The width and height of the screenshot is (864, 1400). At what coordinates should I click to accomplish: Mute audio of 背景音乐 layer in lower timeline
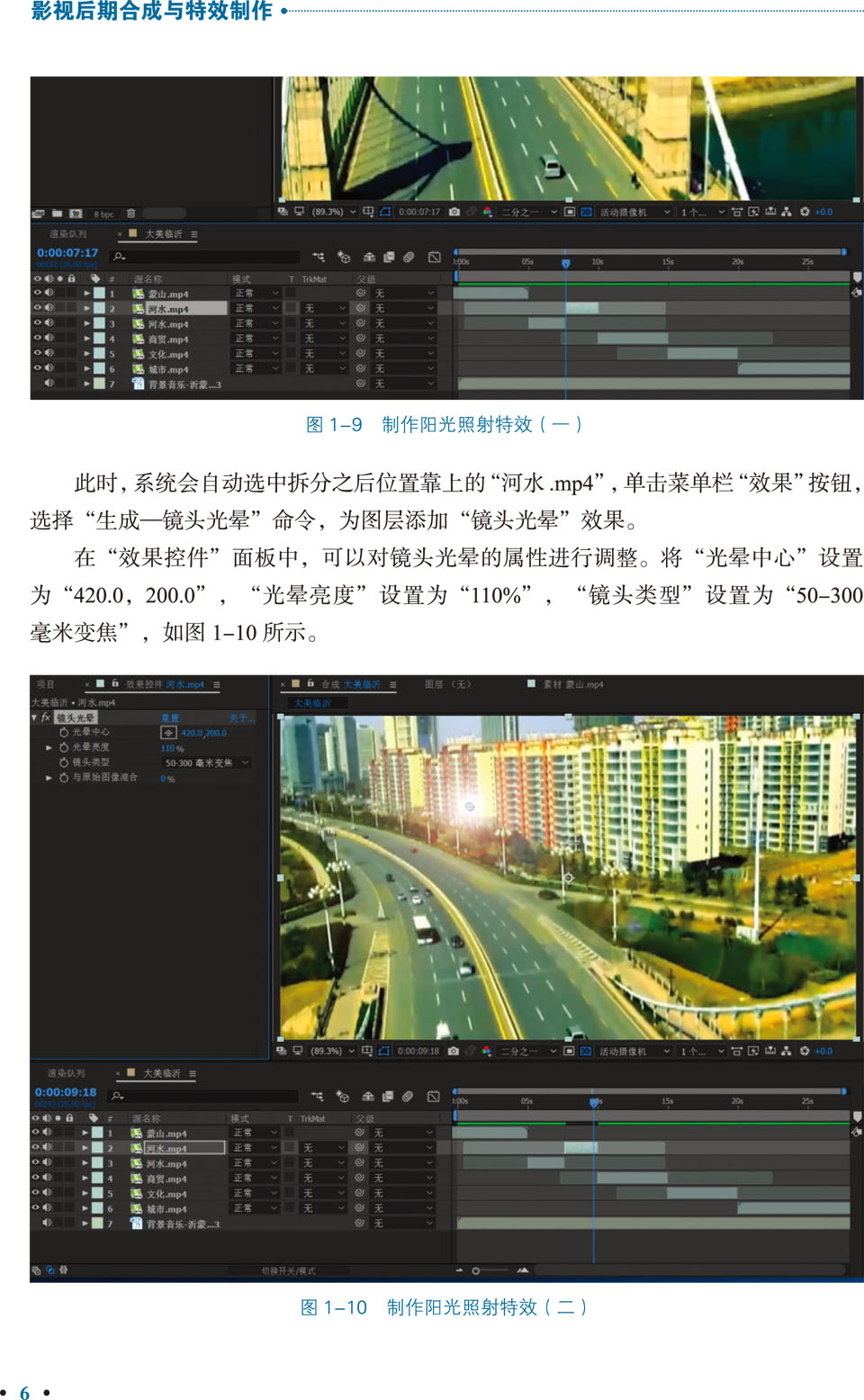tap(47, 1224)
